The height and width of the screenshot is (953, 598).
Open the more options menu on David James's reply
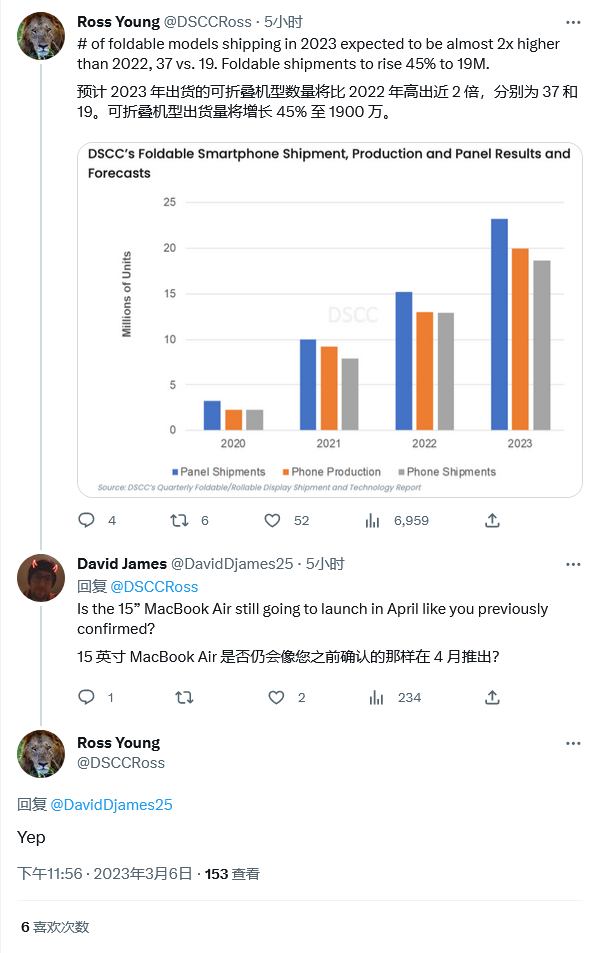573,562
